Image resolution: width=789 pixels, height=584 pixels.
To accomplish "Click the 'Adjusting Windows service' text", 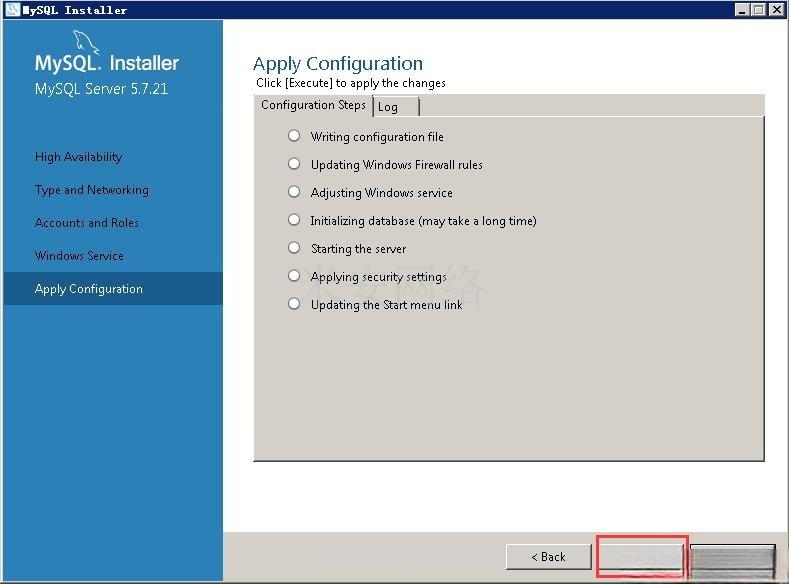I will click(x=381, y=193).
